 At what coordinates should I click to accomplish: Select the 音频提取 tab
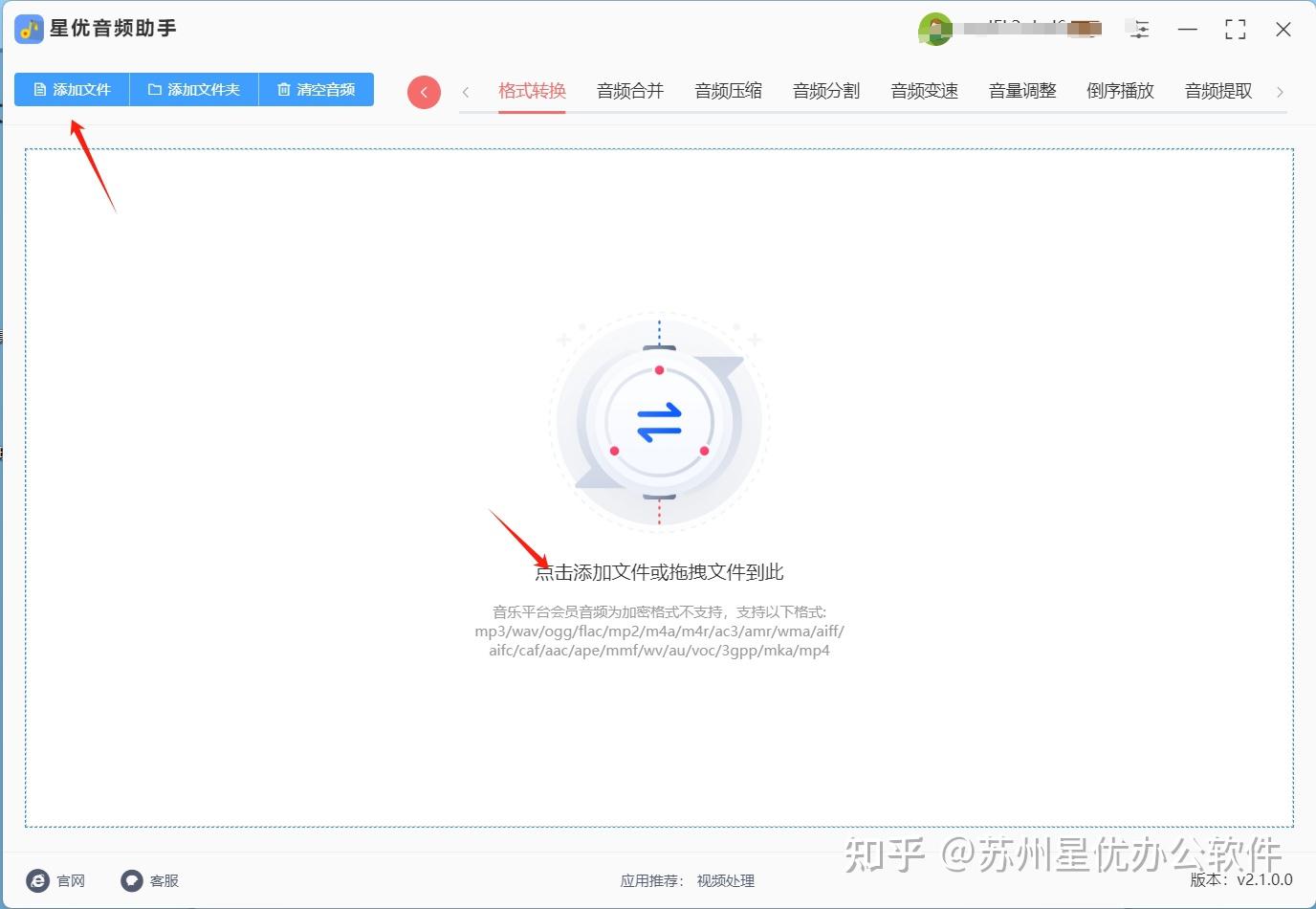[x=1217, y=91]
